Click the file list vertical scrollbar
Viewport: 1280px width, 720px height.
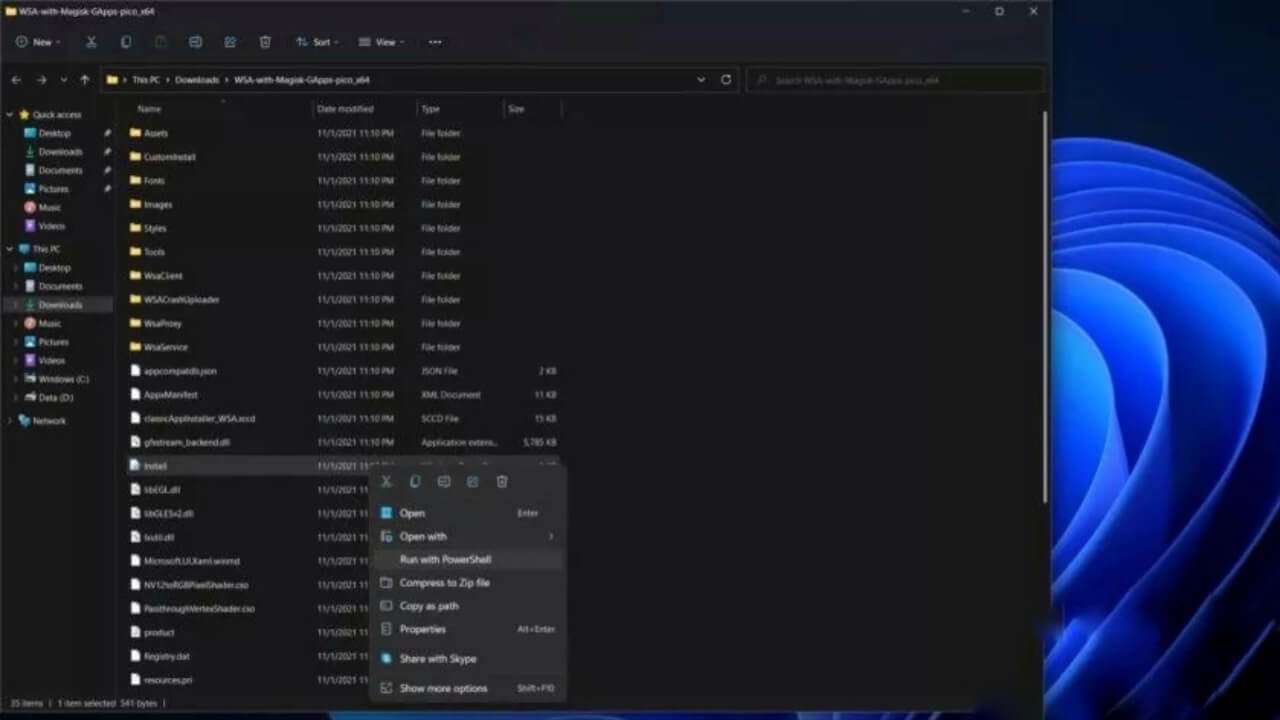tap(1044, 305)
